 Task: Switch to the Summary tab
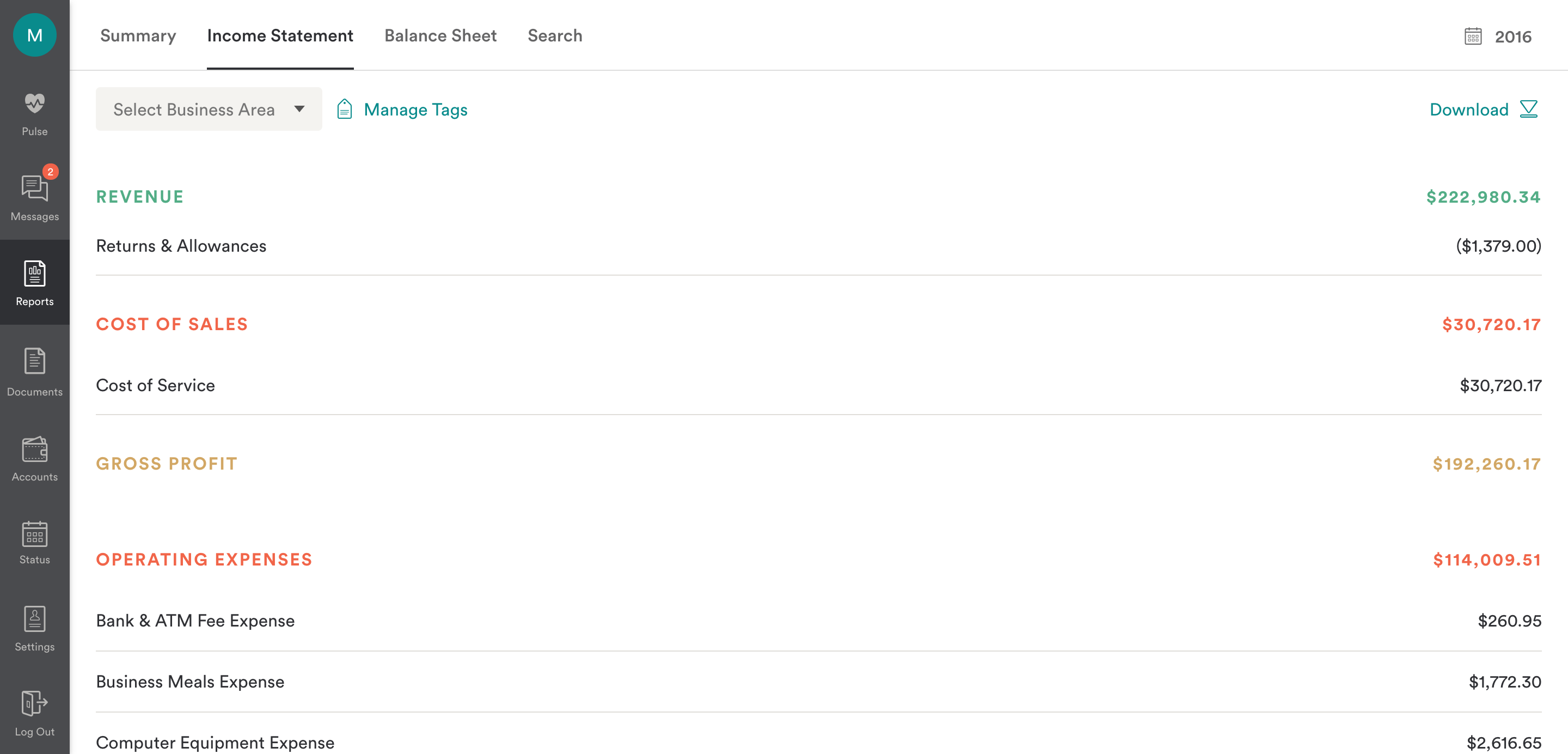138,35
